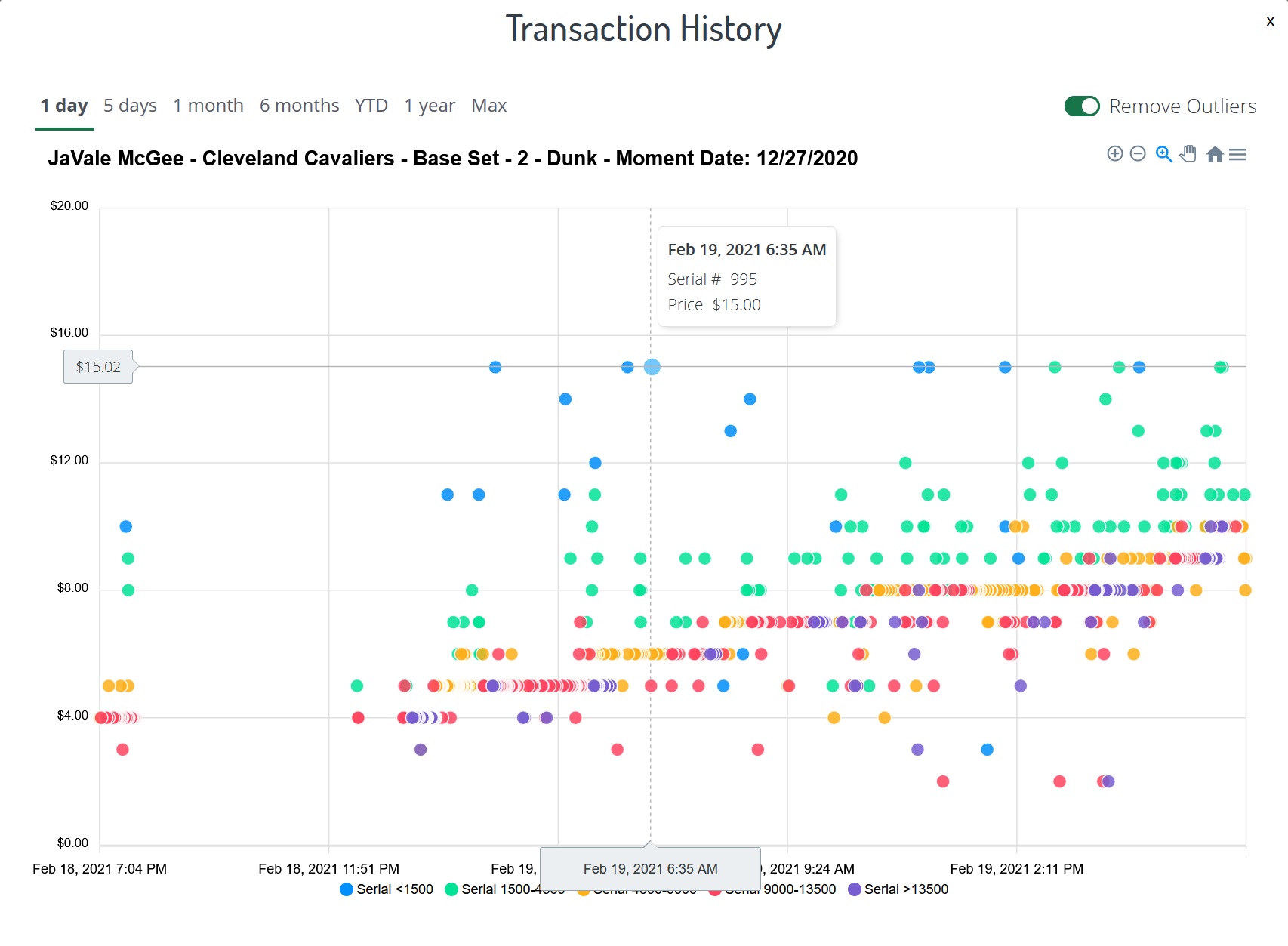Screen dimensions: 1288x946
Task: Click the $15.02 y-axis crosshair label
Action: 98,367
